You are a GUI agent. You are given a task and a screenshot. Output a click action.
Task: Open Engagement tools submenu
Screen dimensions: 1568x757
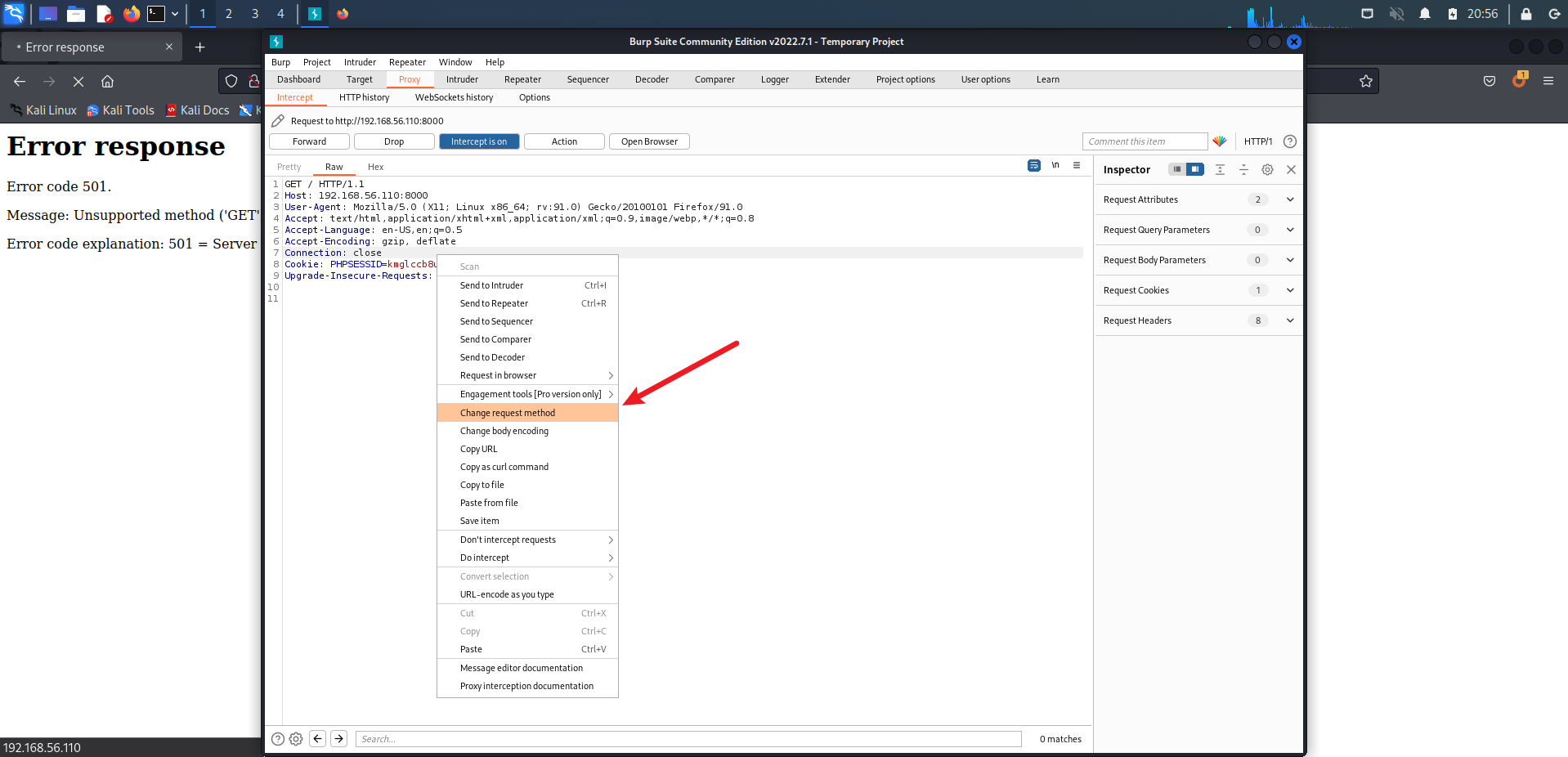pyautogui.click(x=527, y=394)
